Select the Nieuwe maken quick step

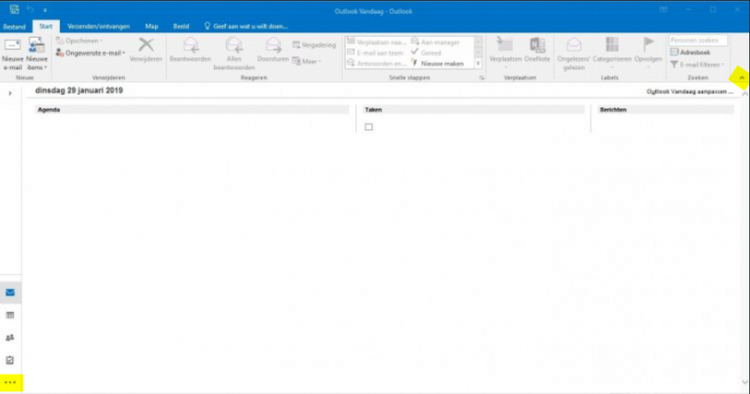tap(438, 63)
